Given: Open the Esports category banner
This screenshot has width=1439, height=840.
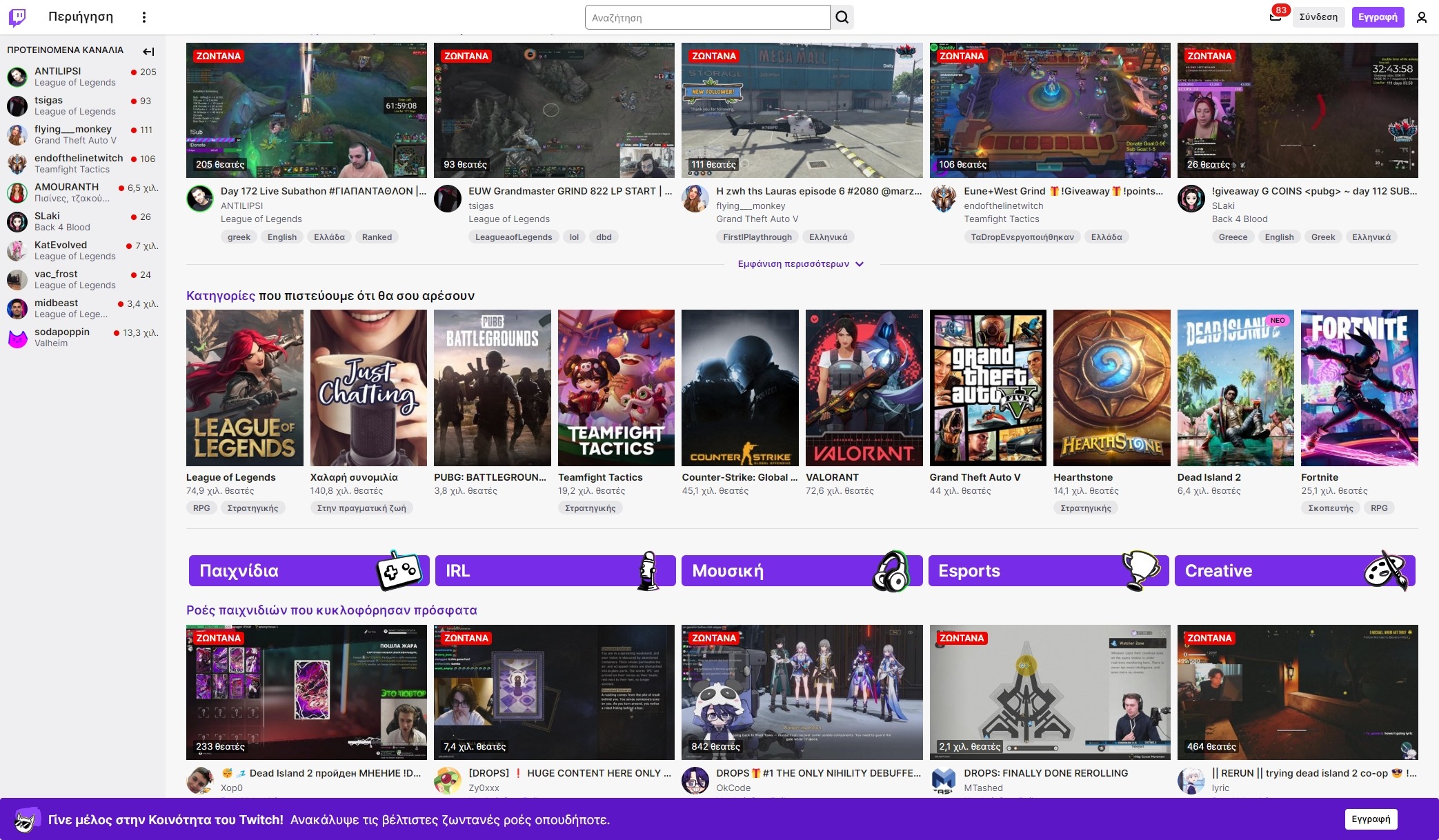Looking at the screenshot, I should click(x=1048, y=571).
